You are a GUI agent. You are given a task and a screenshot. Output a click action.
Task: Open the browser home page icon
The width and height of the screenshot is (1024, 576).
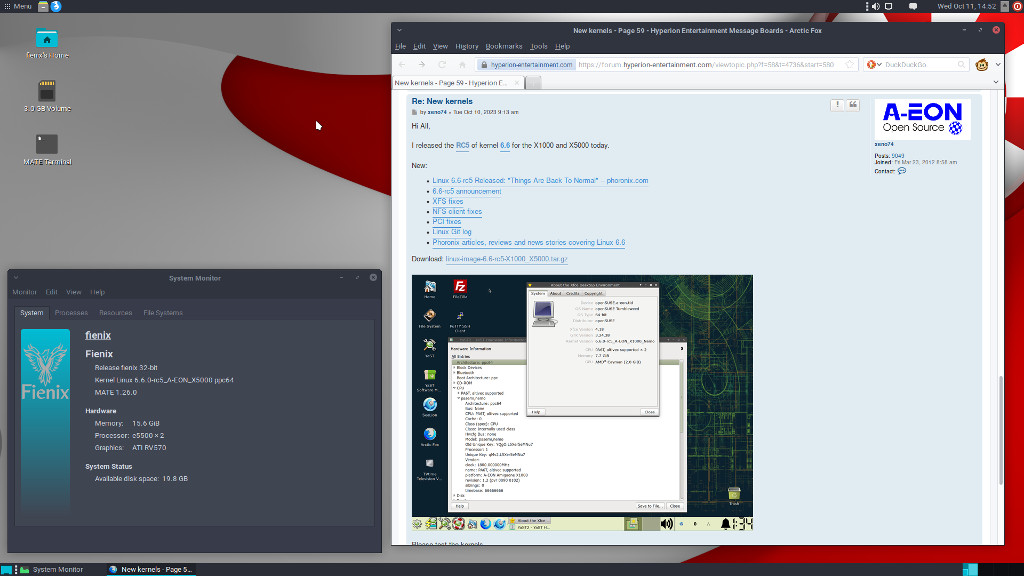462,65
